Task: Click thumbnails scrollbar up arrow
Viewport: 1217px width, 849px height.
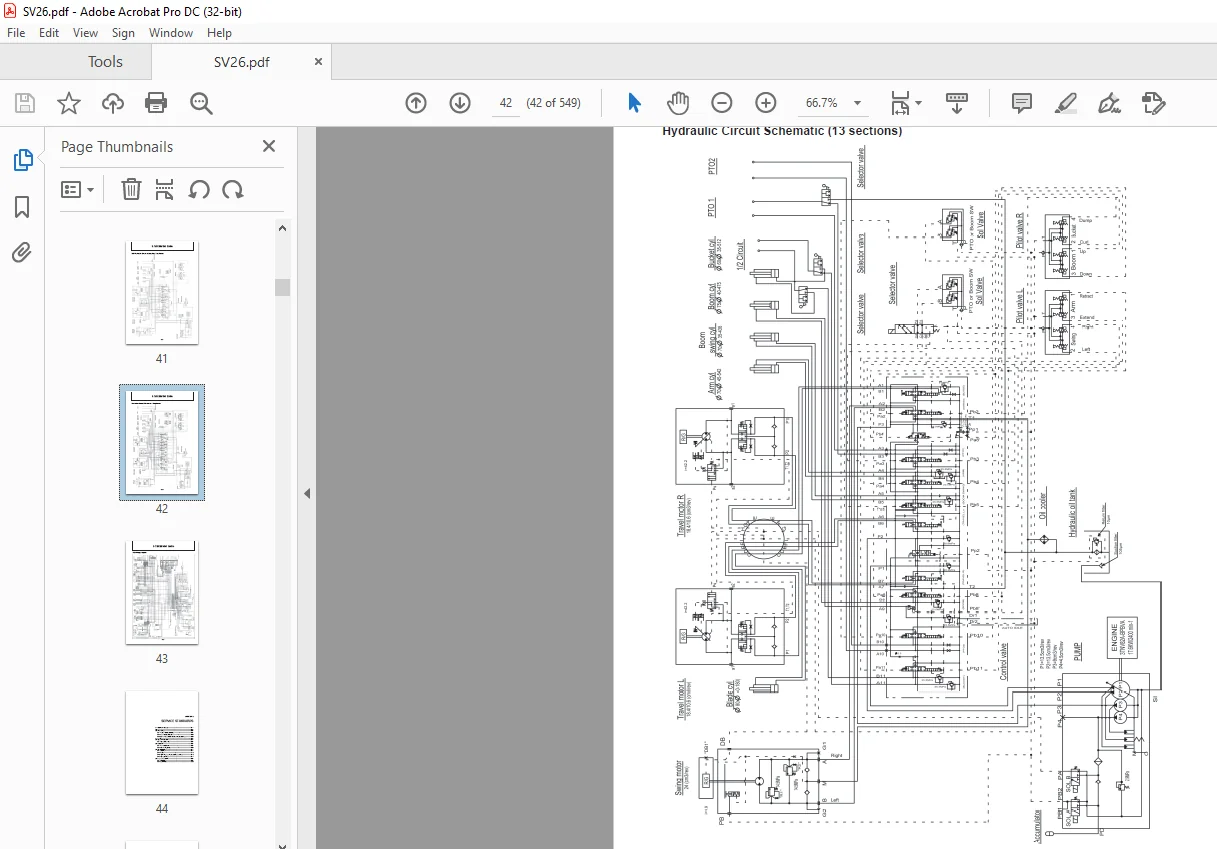Action: click(x=282, y=229)
